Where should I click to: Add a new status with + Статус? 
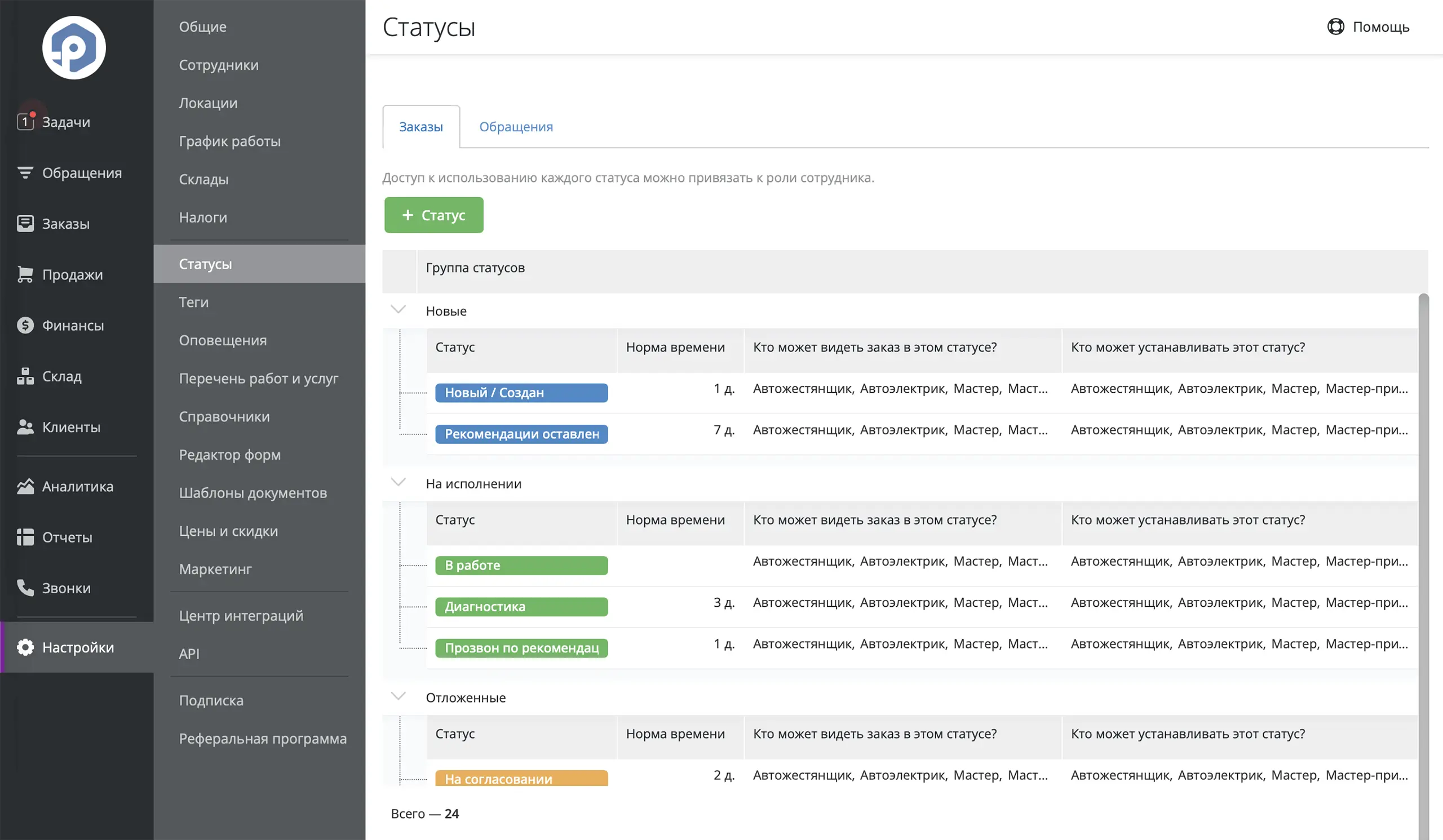point(433,215)
